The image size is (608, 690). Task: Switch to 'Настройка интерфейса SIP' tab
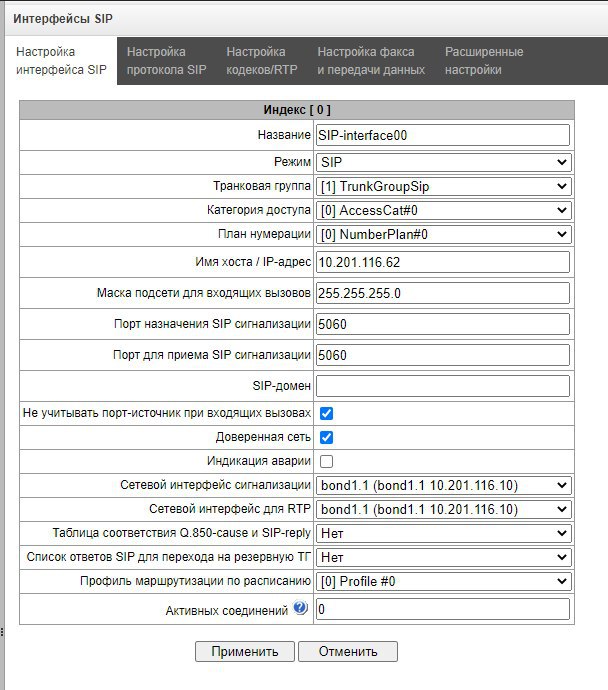[x=61, y=61]
